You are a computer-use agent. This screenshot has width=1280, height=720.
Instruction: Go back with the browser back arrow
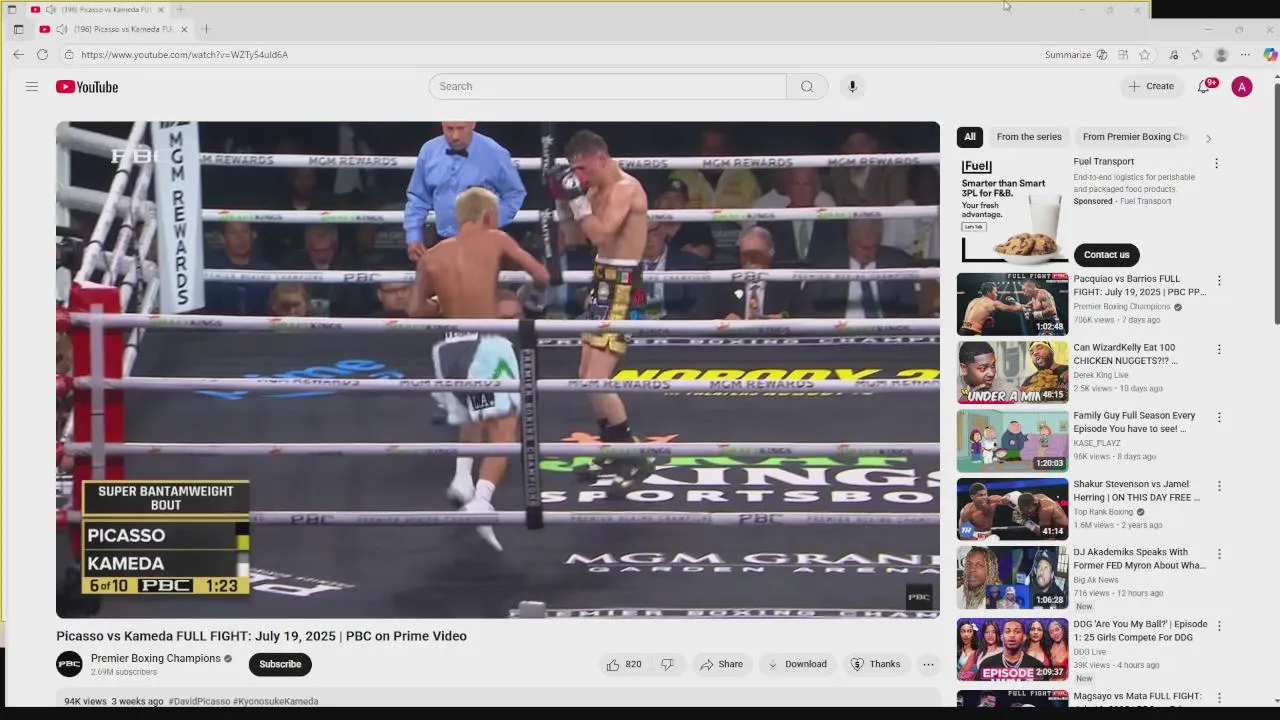coord(18,55)
